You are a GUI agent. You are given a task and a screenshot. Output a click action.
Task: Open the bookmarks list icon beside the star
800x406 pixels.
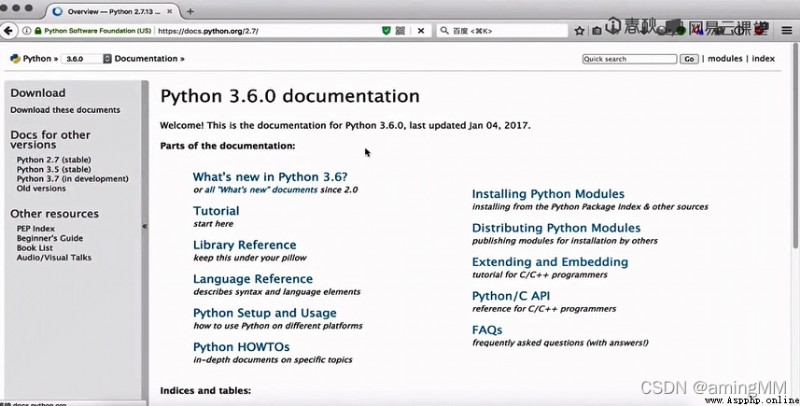[596, 31]
